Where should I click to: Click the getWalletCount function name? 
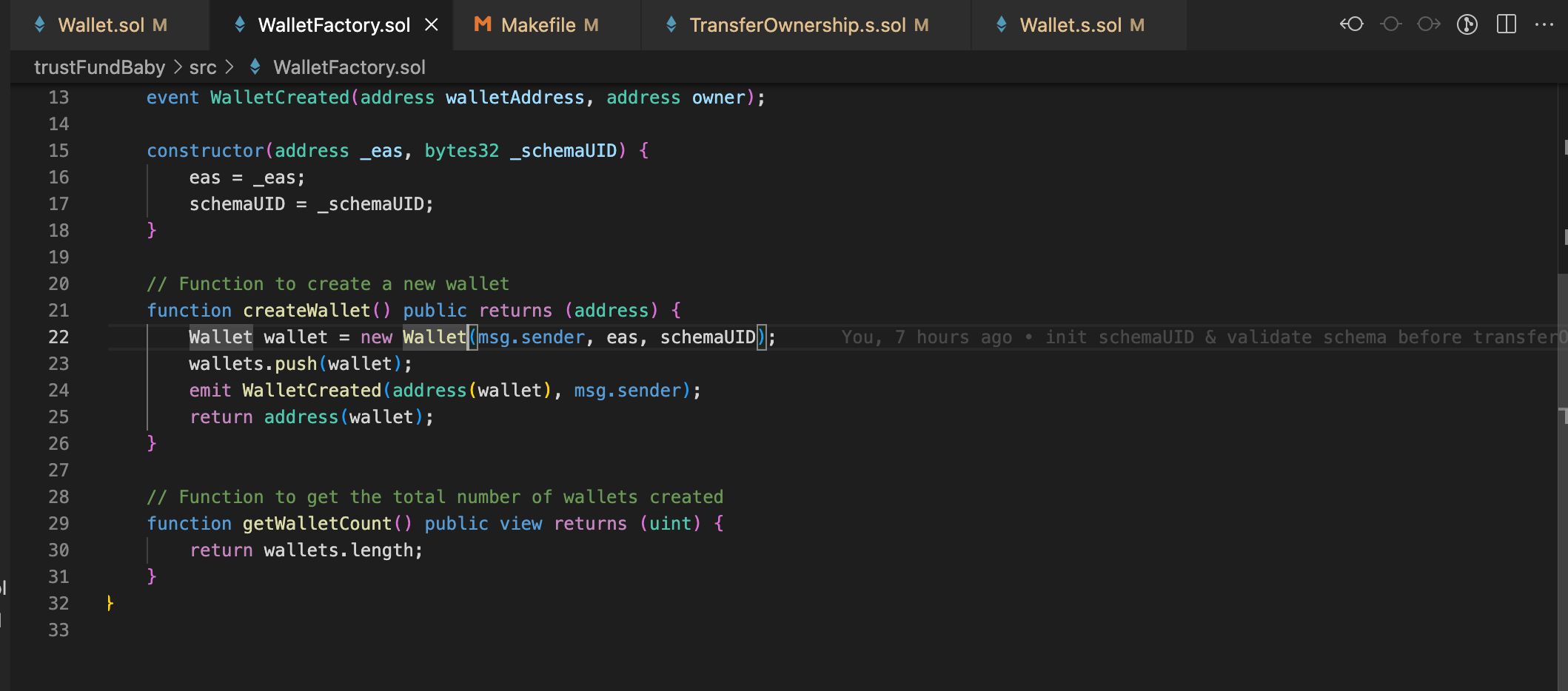317,524
